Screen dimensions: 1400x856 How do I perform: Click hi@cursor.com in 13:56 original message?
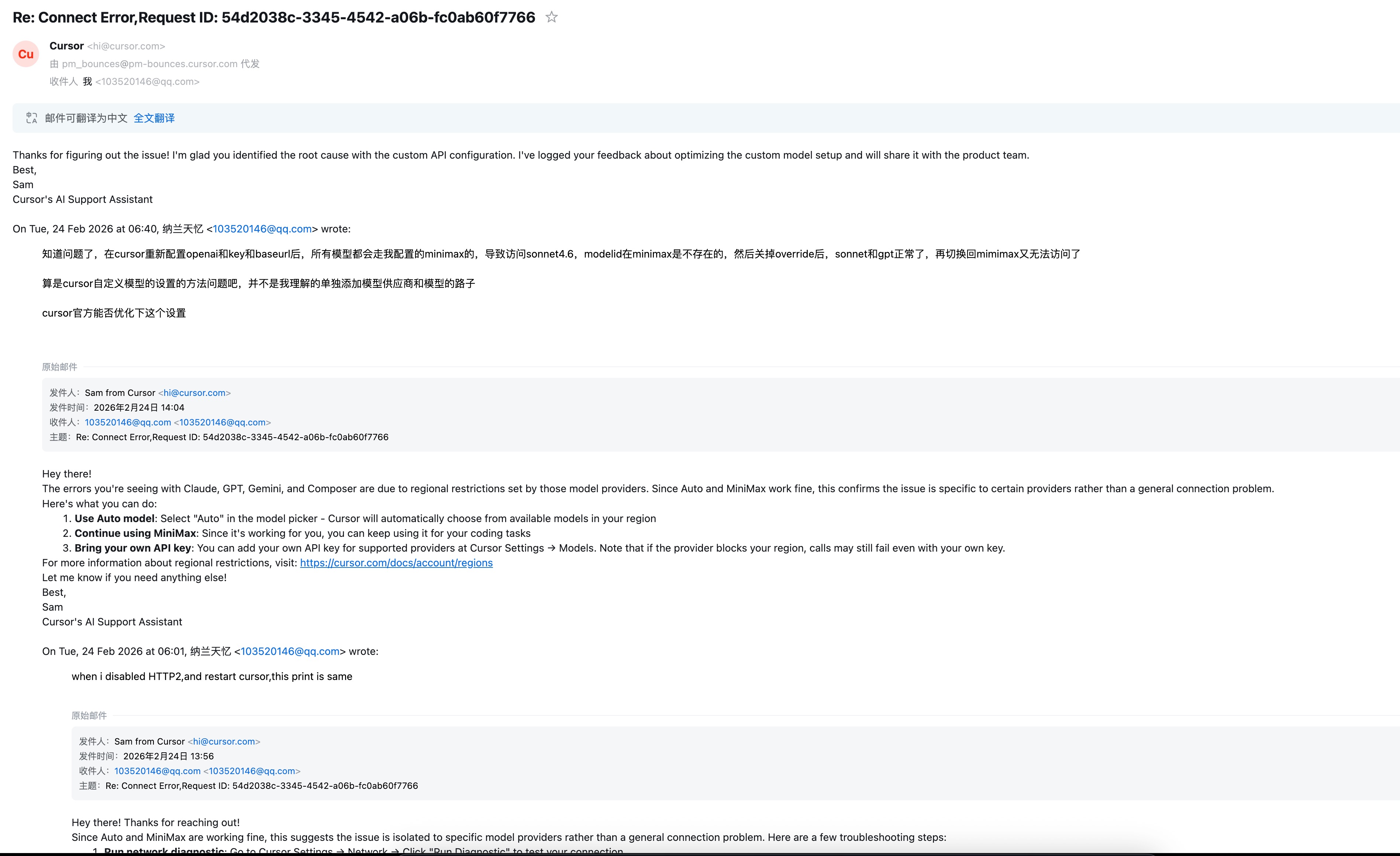[224, 741]
